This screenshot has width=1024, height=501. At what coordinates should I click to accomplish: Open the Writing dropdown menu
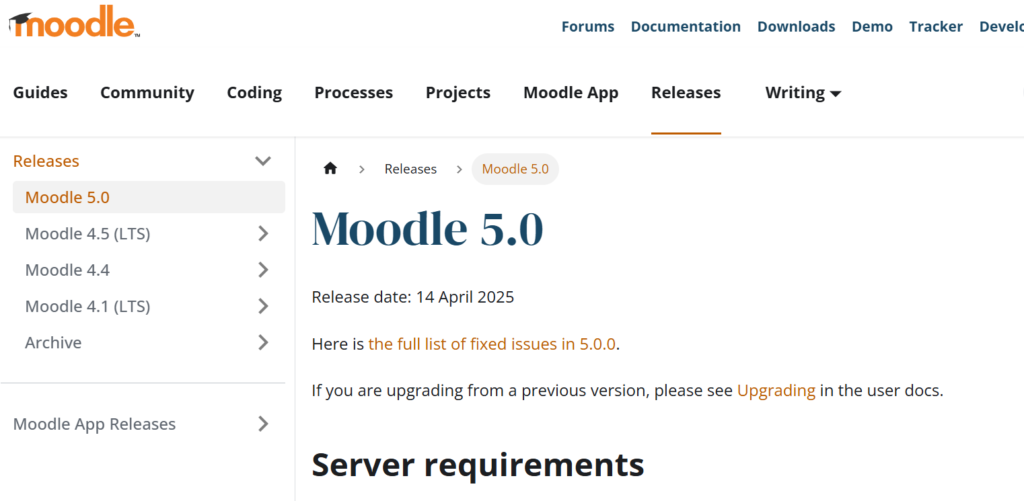click(803, 93)
